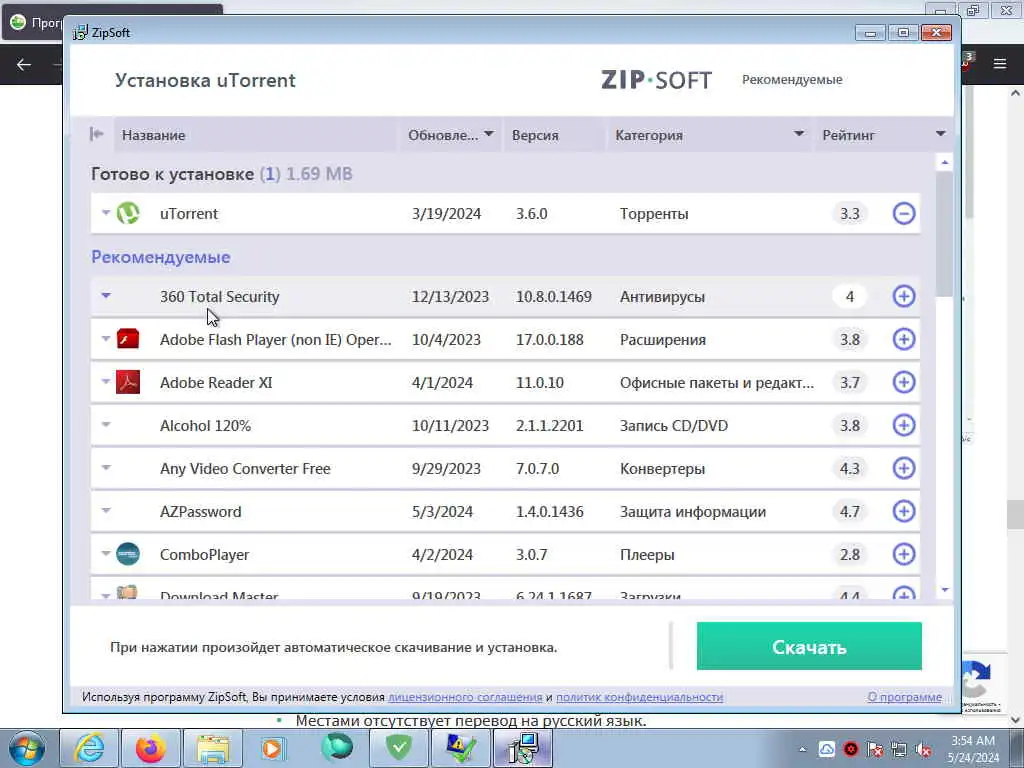Open Firefox from taskbar
This screenshot has width=1024, height=768.
pyautogui.click(x=150, y=748)
